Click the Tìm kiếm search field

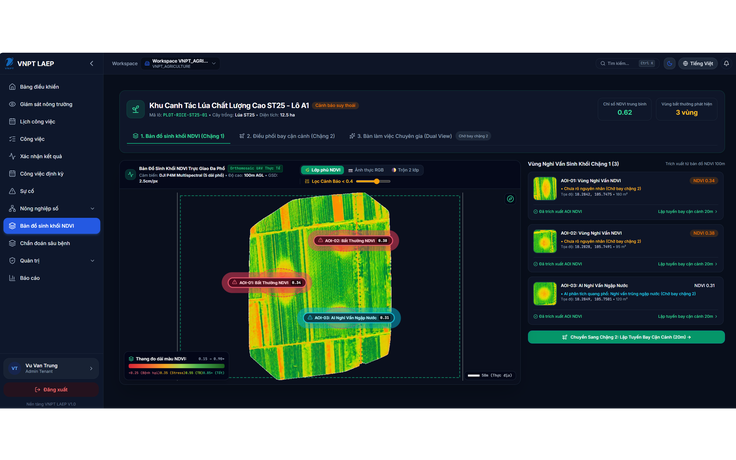click(x=627, y=63)
